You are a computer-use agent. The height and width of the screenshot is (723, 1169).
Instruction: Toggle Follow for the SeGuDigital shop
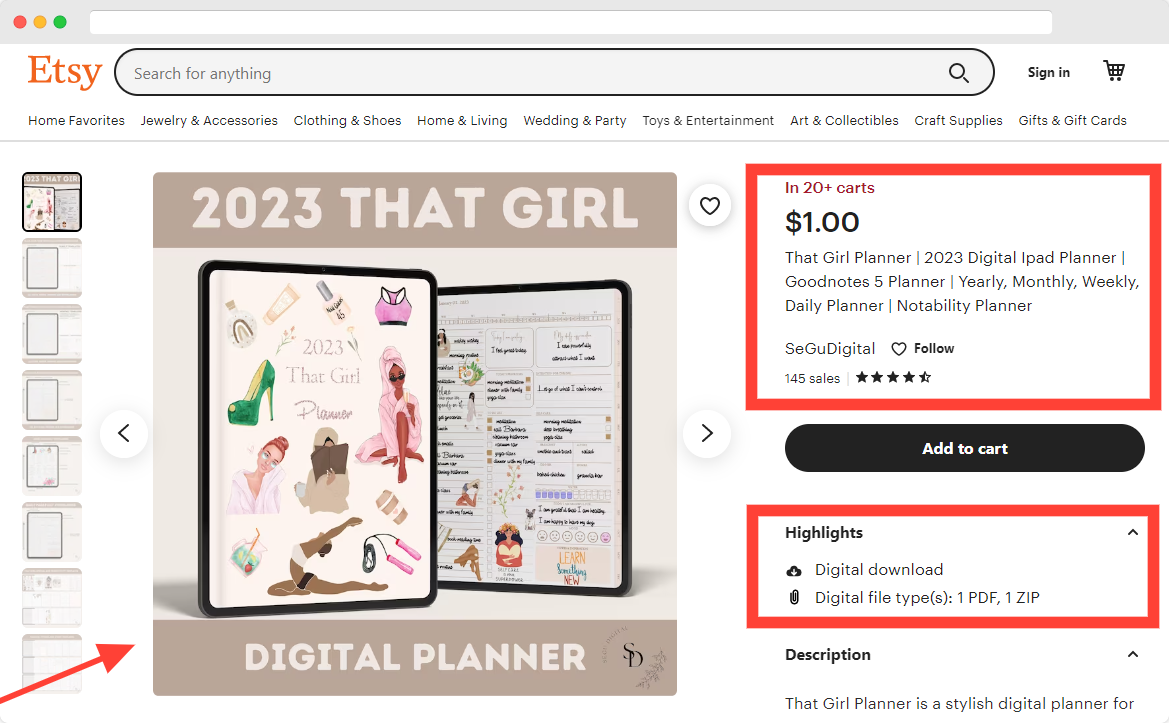pos(923,349)
